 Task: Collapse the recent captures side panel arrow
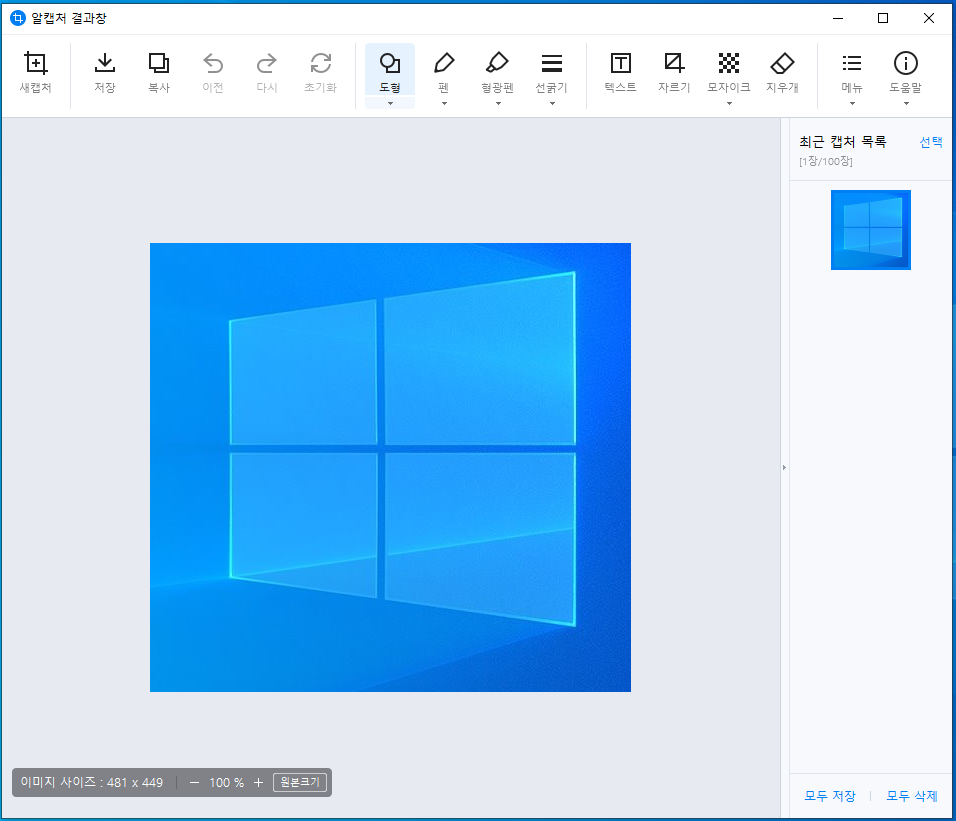click(784, 467)
